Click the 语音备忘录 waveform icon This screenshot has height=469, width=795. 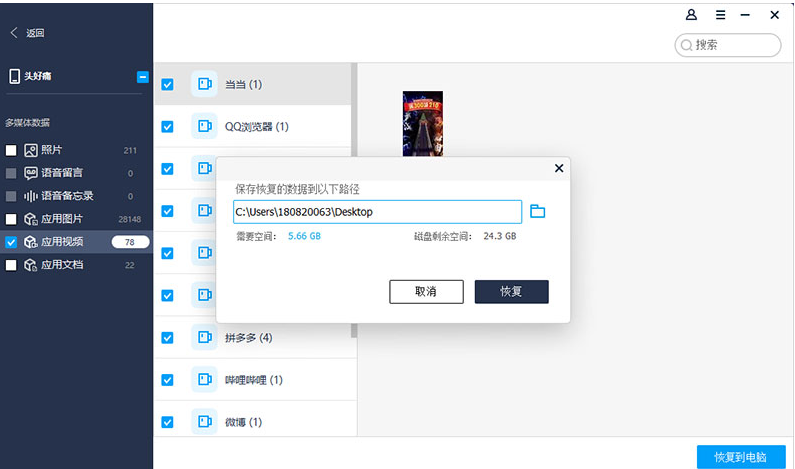31,196
